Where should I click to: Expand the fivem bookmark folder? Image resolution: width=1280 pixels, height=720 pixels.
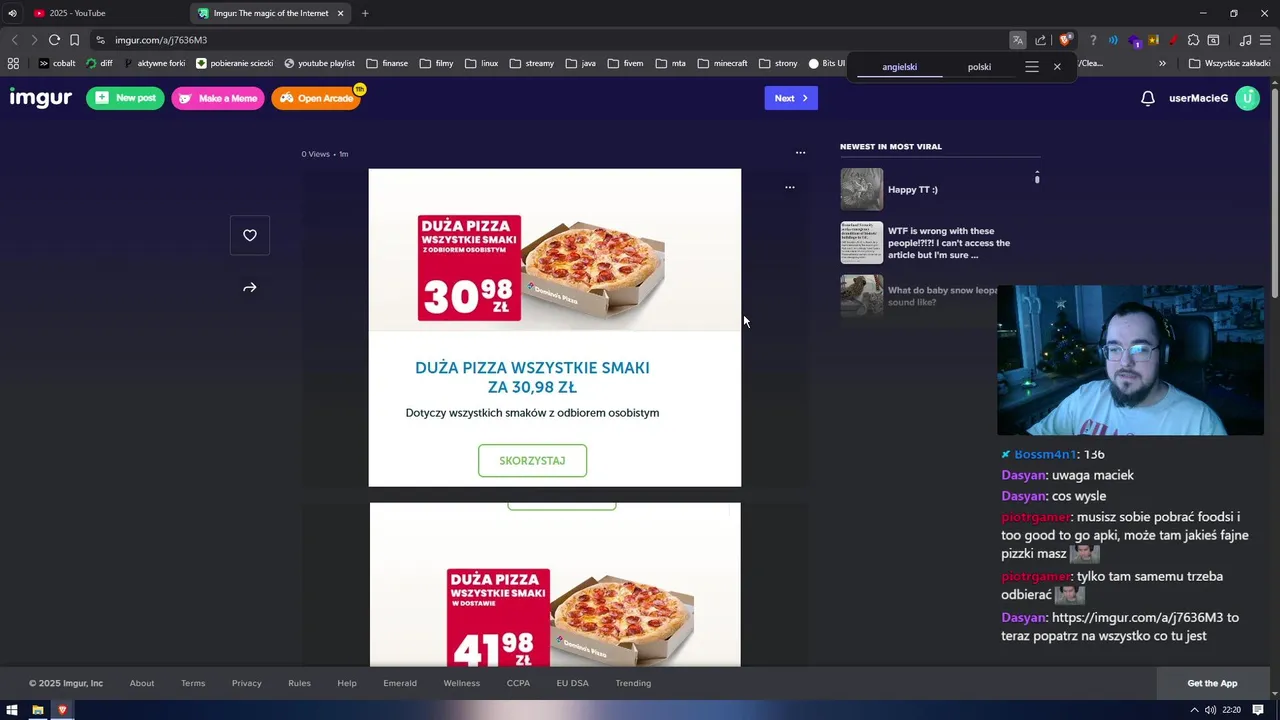(624, 63)
